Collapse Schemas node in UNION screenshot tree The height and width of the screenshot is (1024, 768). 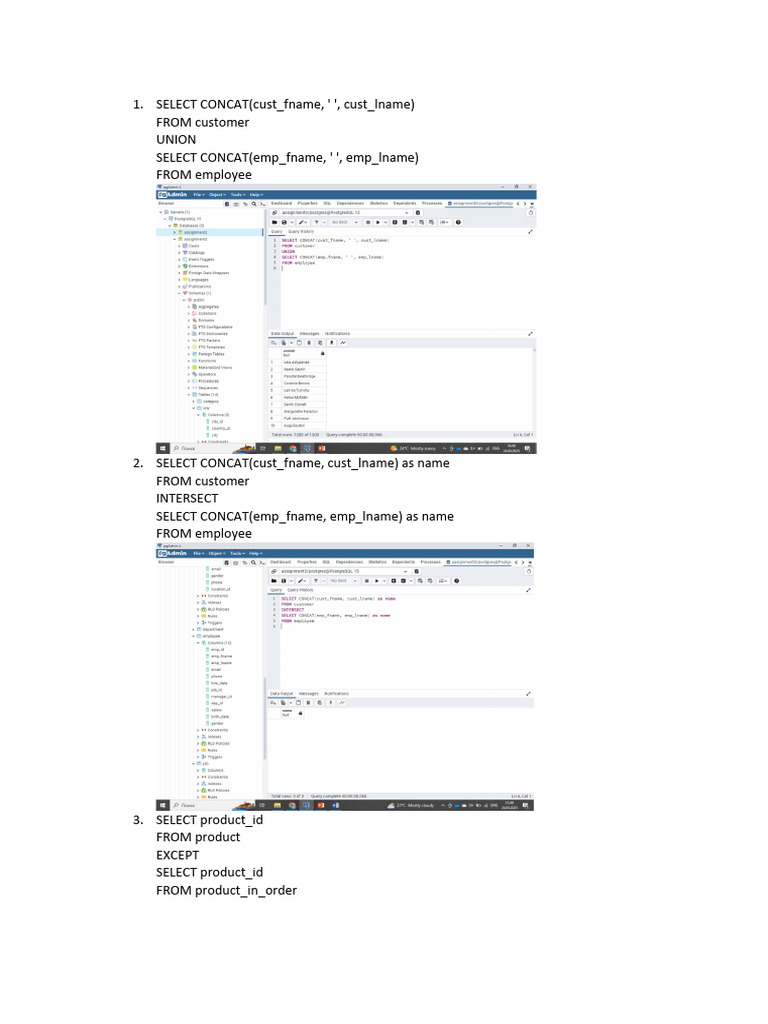click(x=180, y=293)
